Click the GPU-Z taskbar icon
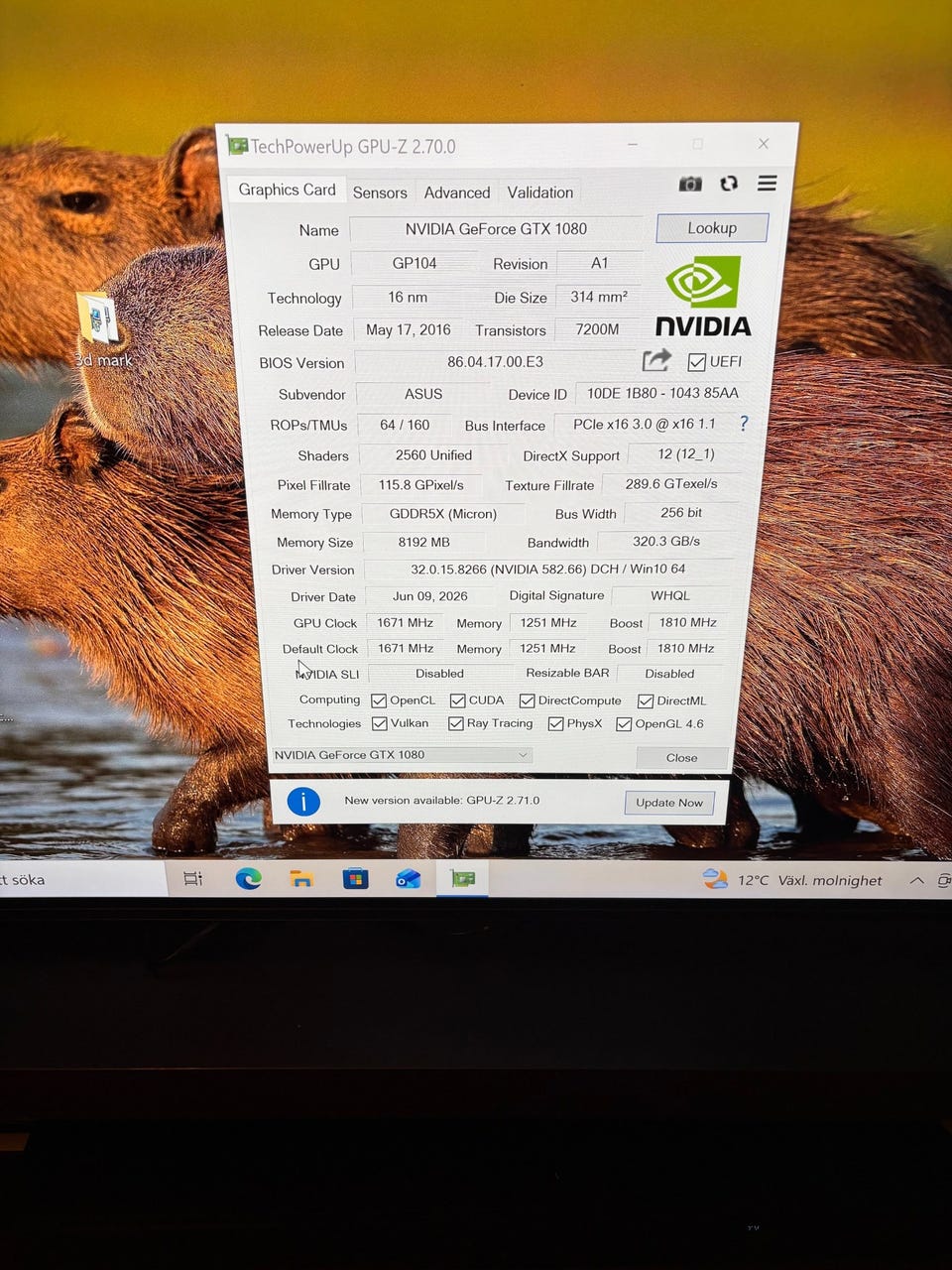This screenshot has width=952, height=1270. pos(462,878)
